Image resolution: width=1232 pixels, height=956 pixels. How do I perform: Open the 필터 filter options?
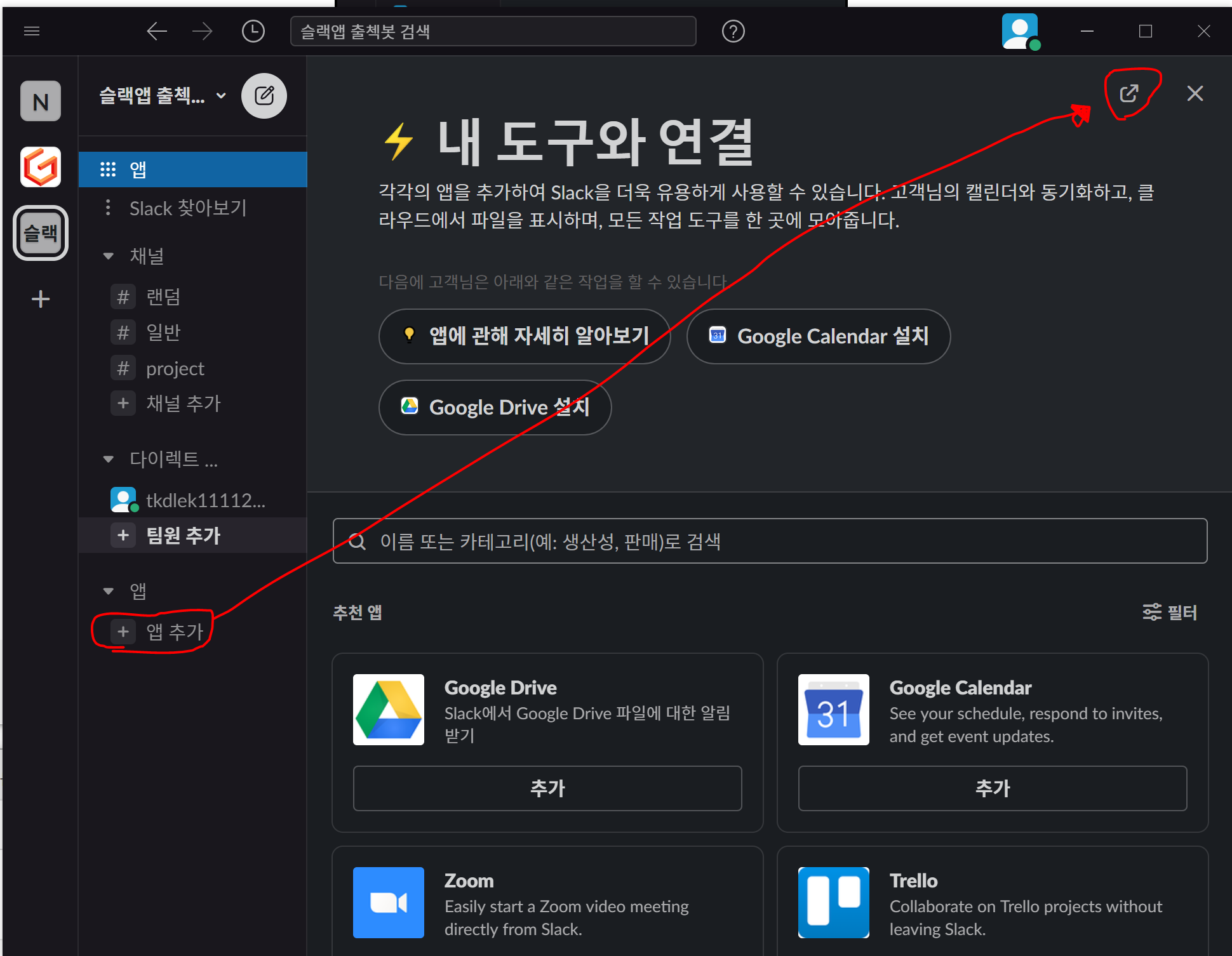1170,612
